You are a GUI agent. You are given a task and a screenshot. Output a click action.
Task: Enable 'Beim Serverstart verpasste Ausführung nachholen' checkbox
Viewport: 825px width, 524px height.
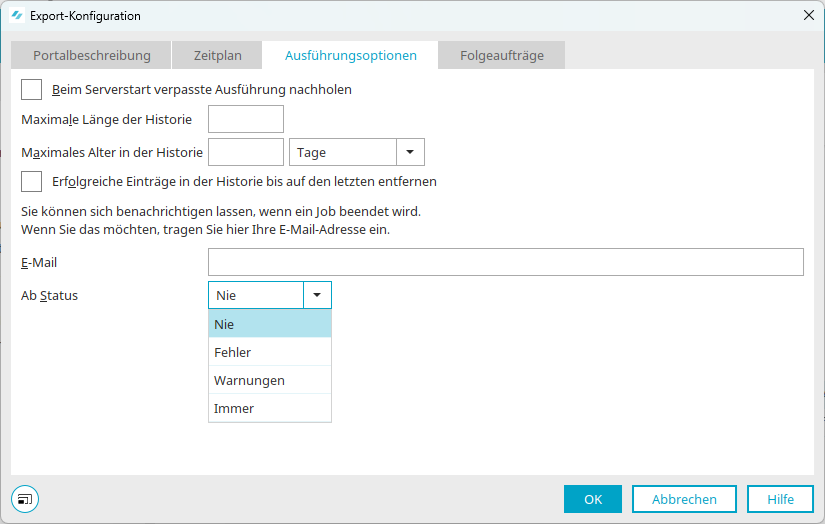[32, 90]
